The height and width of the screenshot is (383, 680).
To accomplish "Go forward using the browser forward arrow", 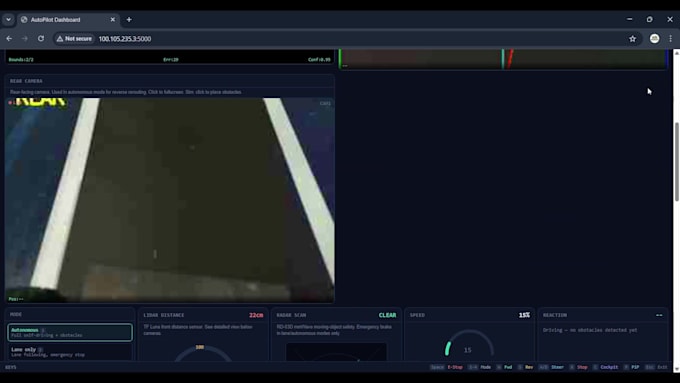I will tap(25, 39).
